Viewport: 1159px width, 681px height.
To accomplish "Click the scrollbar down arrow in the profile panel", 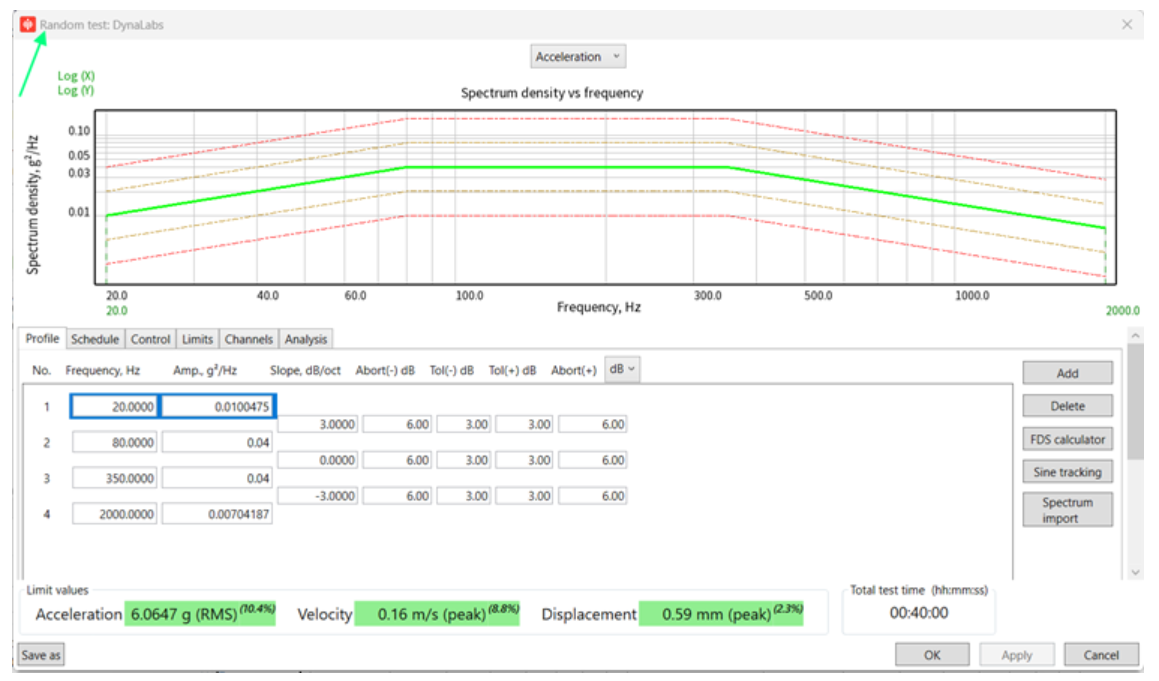I will [1135, 571].
